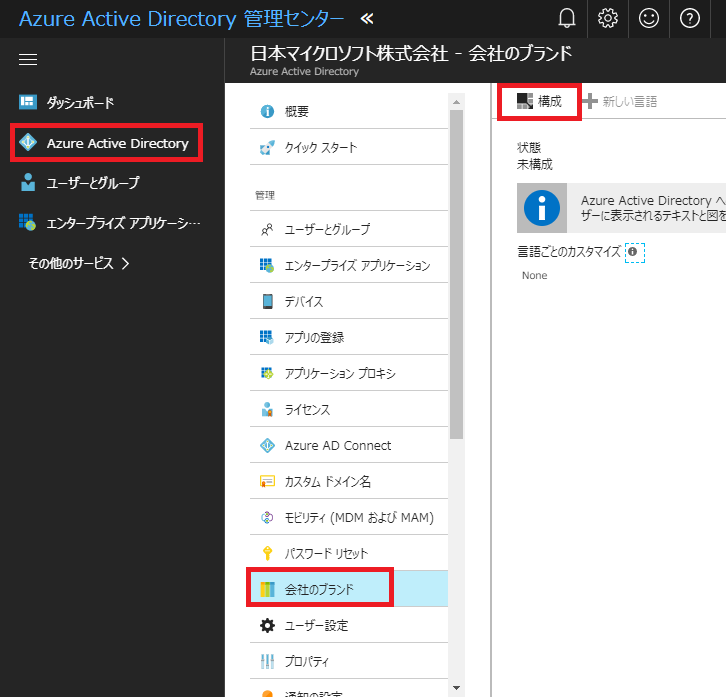The width and height of the screenshot is (726, 697).
Task: Select 会社のブランド entry
Action: pos(349,589)
